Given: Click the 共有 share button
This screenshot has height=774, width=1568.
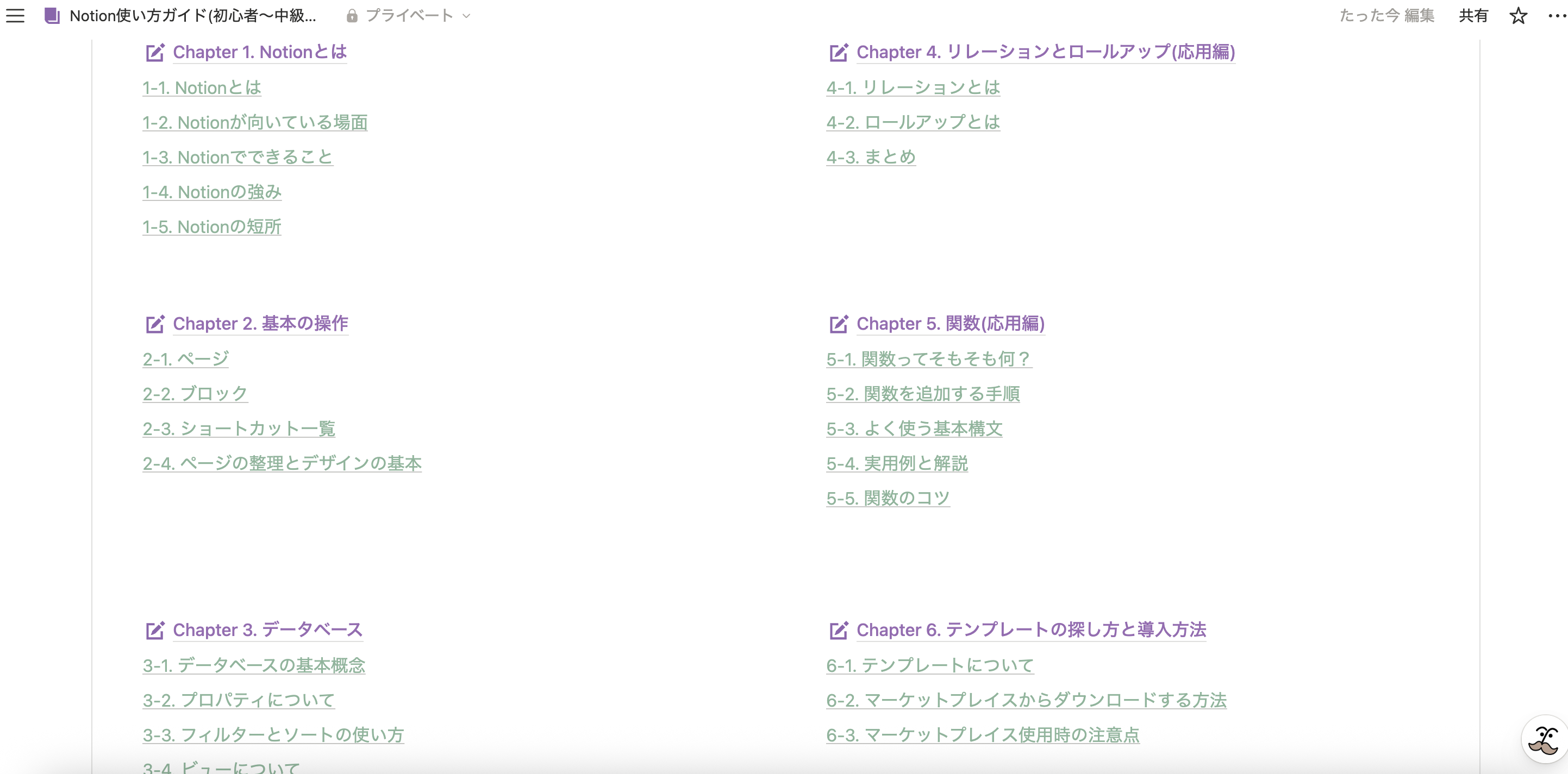Looking at the screenshot, I should [x=1473, y=16].
